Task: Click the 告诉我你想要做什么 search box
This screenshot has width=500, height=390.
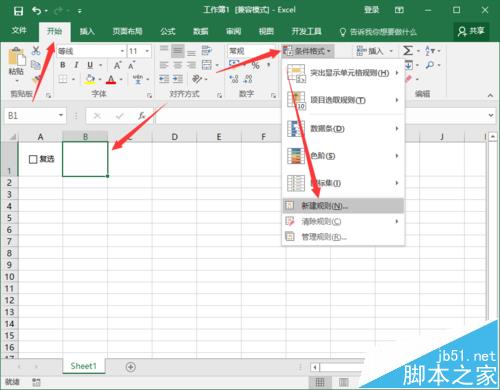Action: point(378,32)
